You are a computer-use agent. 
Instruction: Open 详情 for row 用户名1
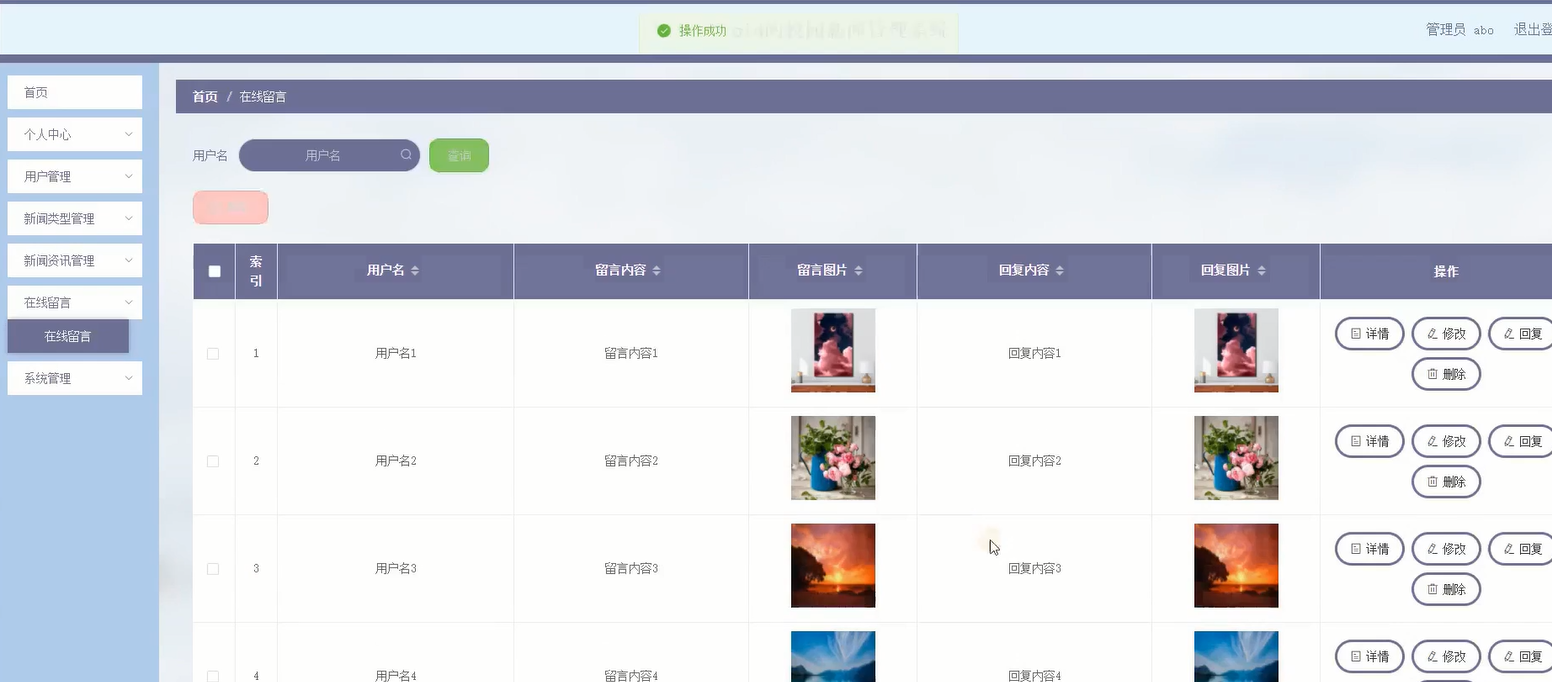point(1370,334)
